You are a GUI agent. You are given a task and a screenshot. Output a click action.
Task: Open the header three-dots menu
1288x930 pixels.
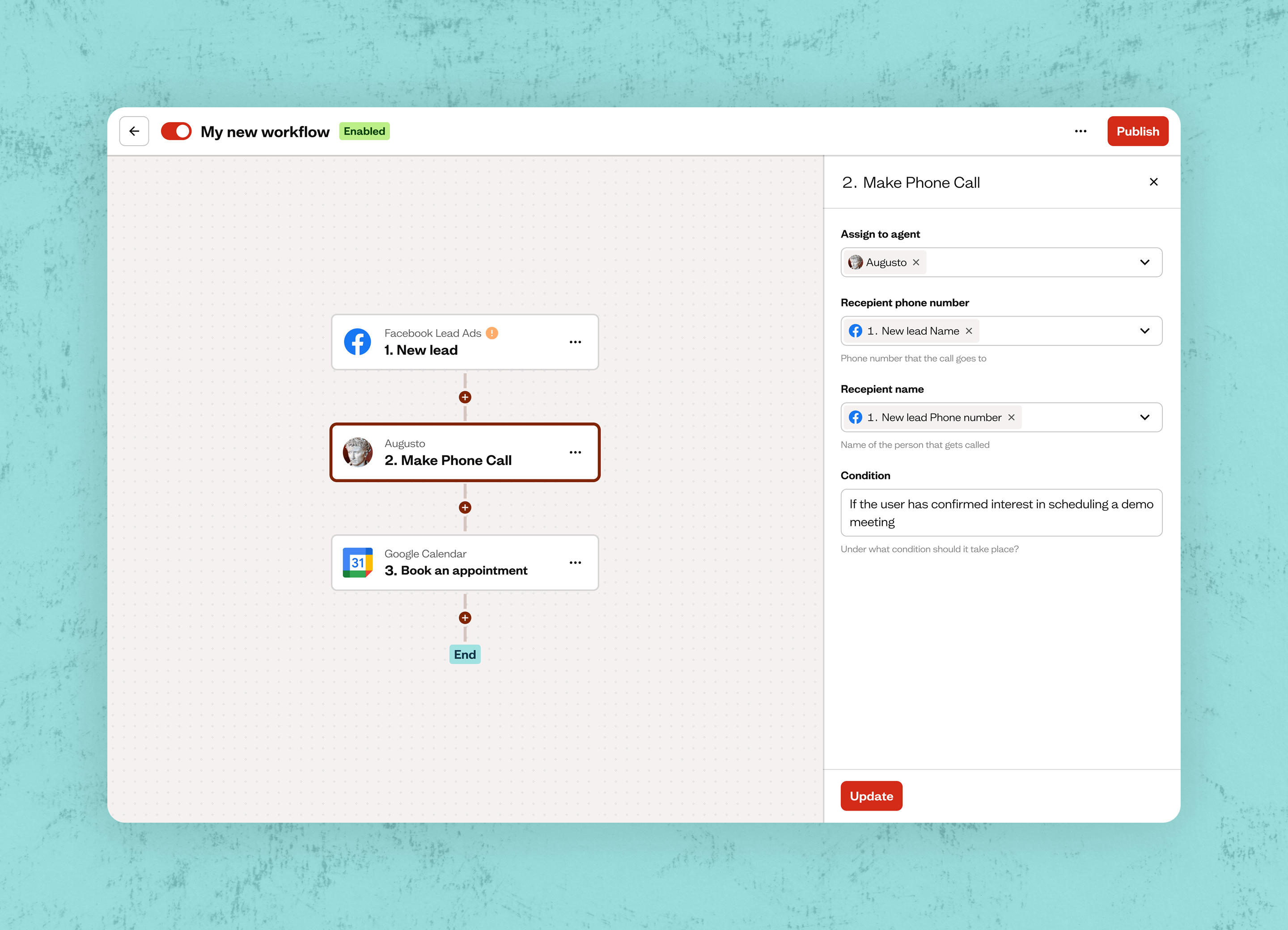[1080, 131]
